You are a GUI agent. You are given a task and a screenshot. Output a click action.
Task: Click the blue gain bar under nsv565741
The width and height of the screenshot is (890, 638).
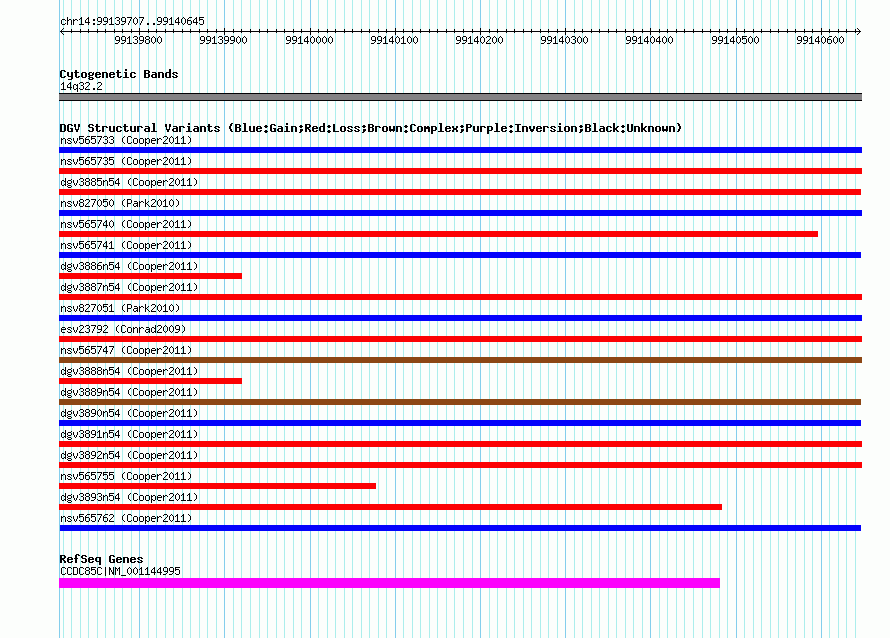[460, 255]
